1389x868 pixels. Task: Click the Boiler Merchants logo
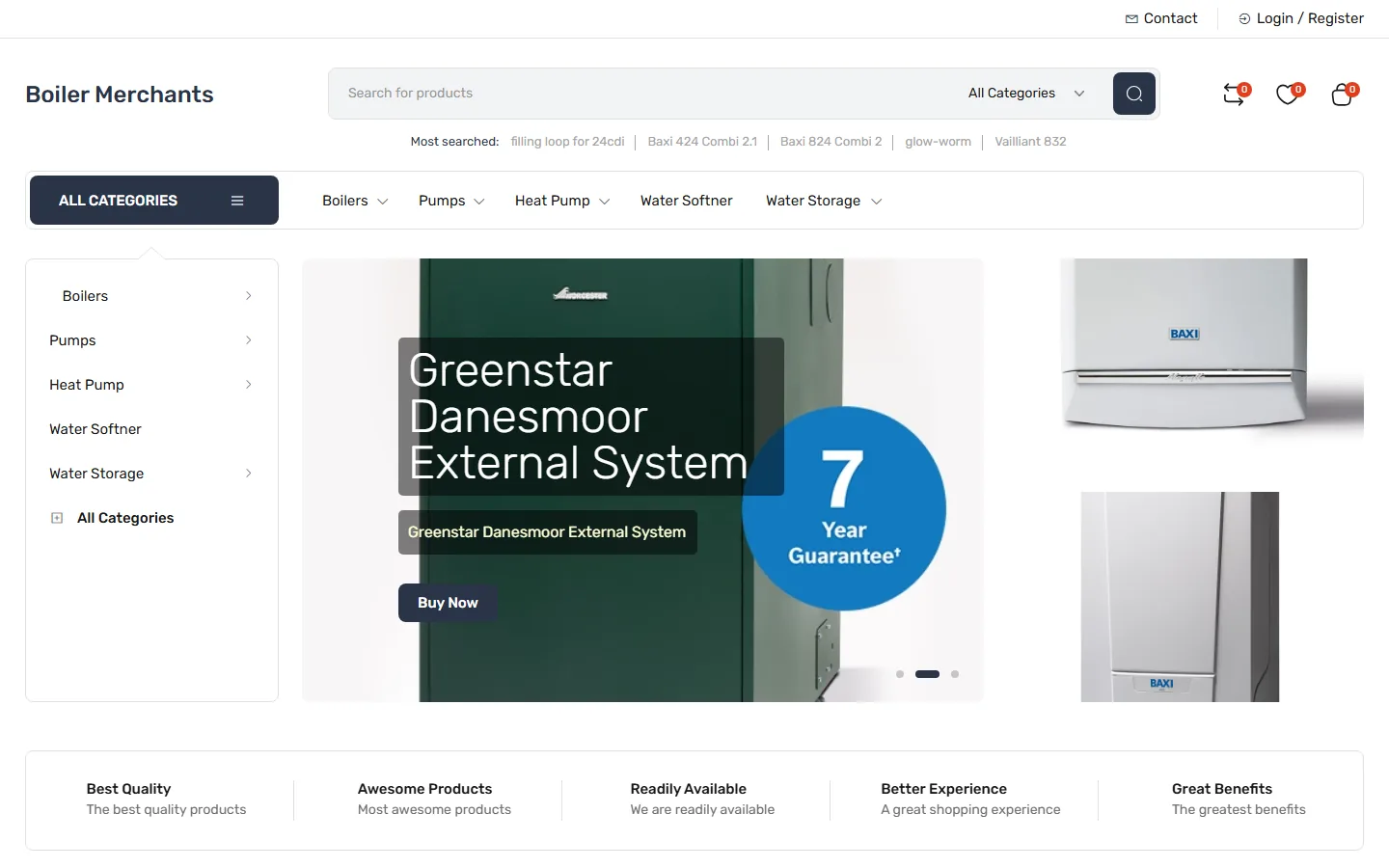tap(120, 95)
